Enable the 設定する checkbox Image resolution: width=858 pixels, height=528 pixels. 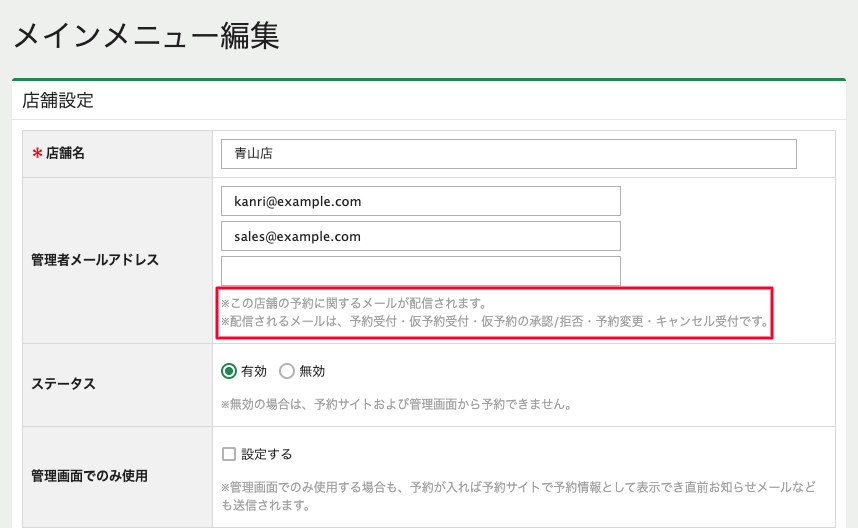tap(229, 454)
